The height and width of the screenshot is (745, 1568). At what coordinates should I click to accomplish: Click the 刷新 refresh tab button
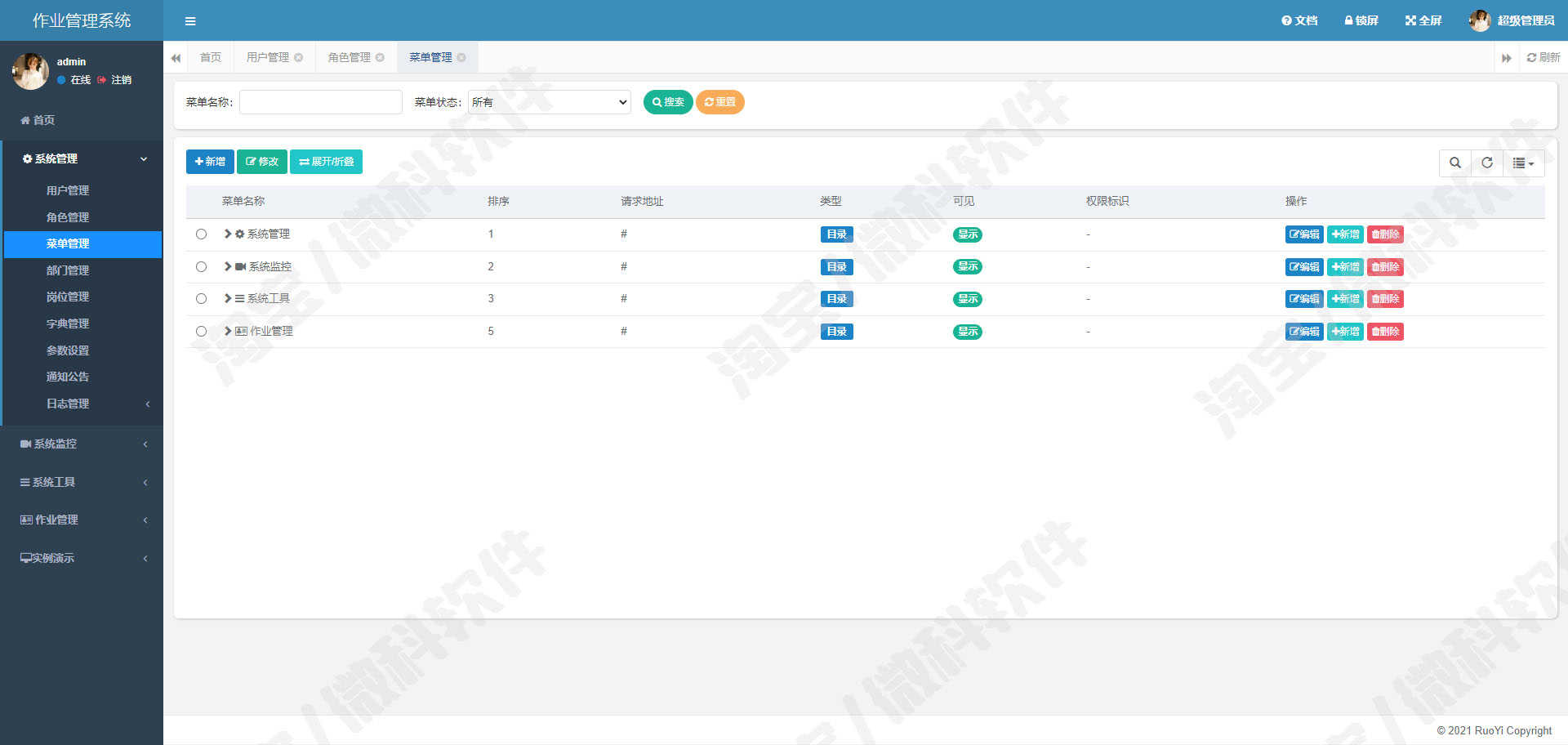coord(1543,57)
